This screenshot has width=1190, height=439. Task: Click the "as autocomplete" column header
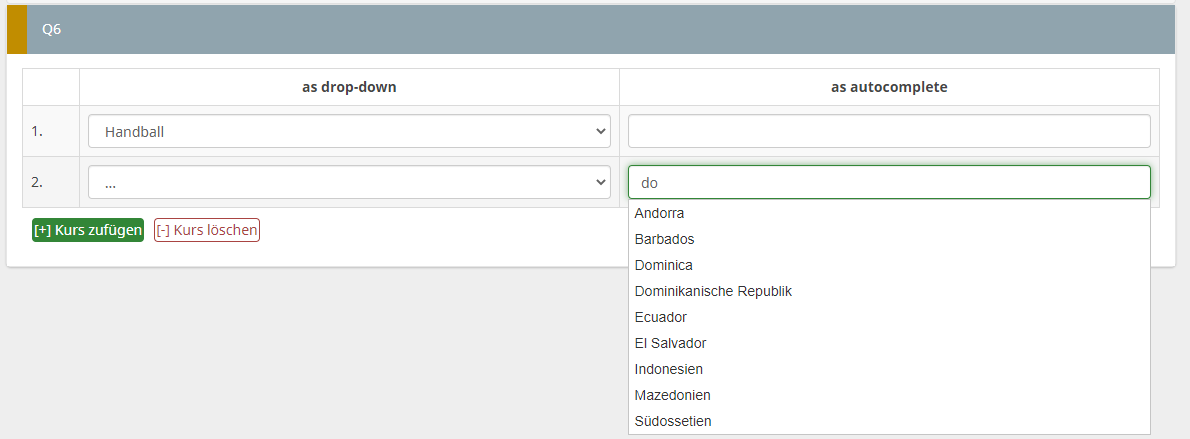pyautogui.click(x=889, y=87)
